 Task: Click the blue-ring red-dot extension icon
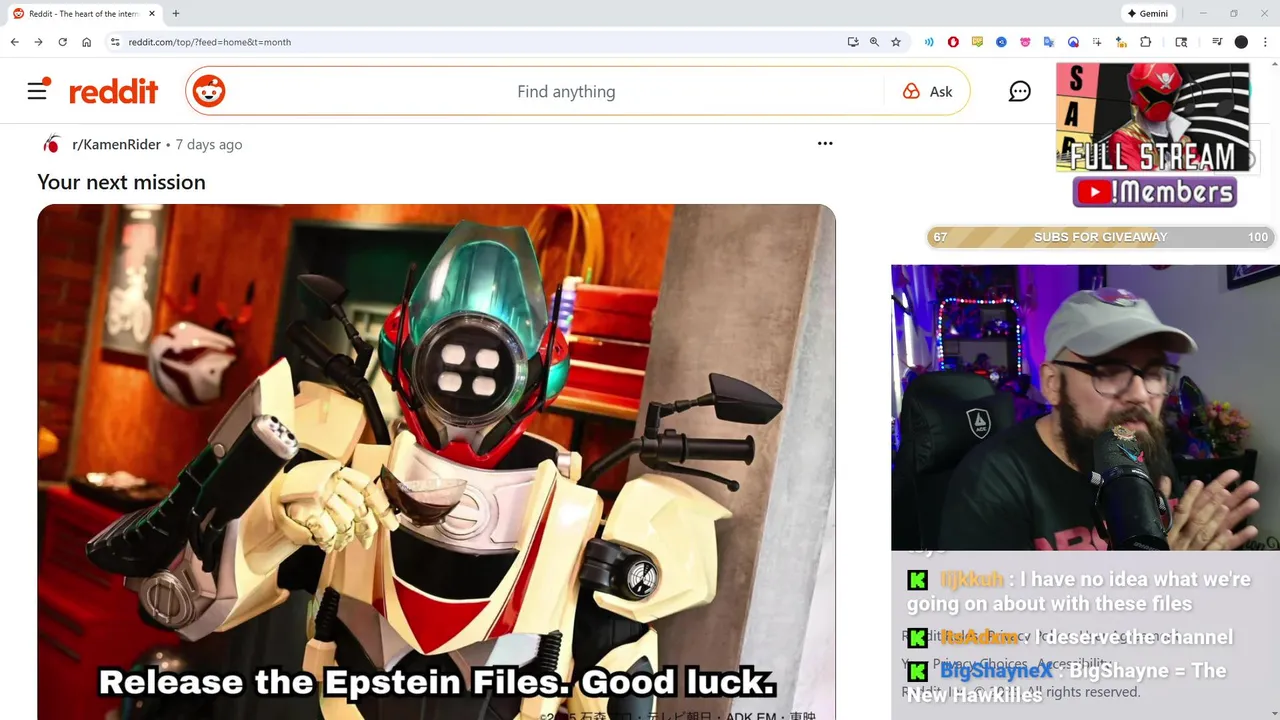click(1073, 42)
